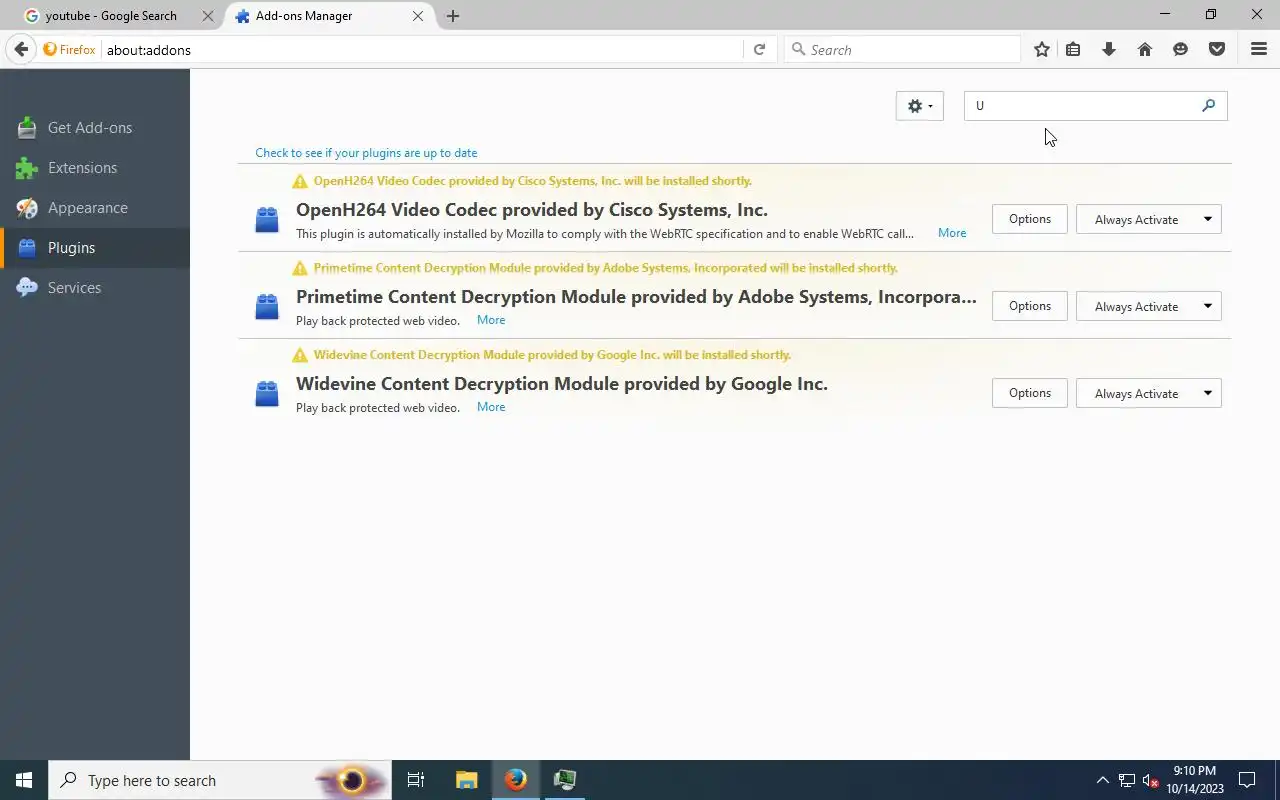The width and height of the screenshot is (1280, 800).
Task: Show bookmarks list icon in toolbar
Action: [1073, 49]
